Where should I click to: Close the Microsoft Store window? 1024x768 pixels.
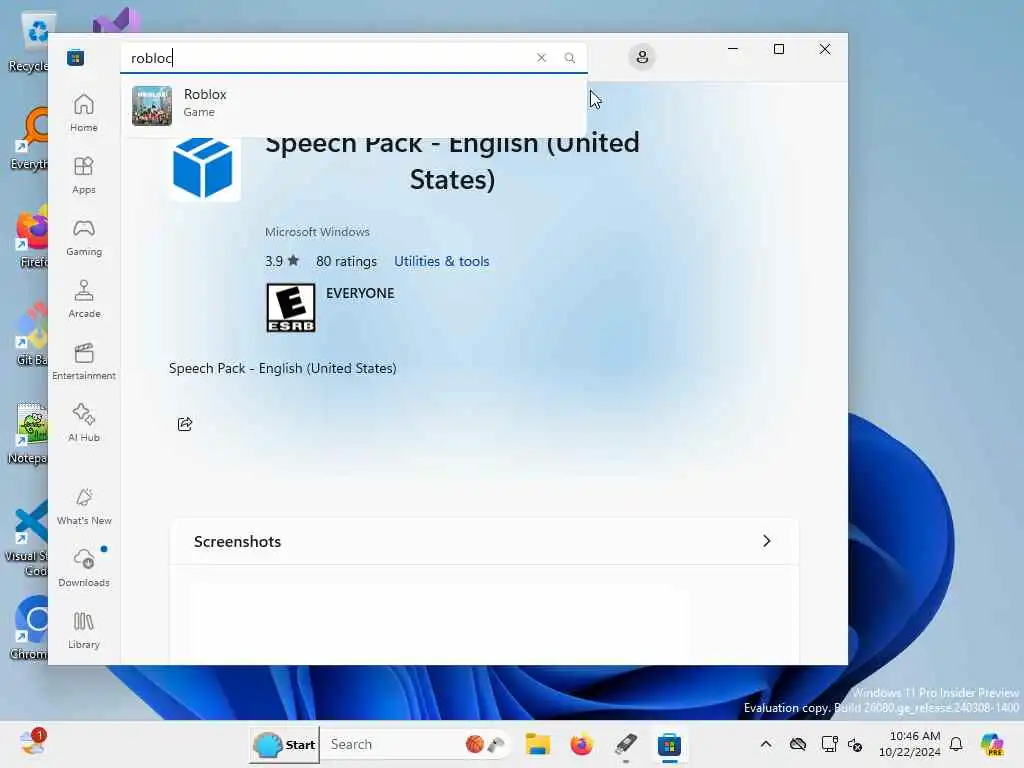tap(825, 49)
